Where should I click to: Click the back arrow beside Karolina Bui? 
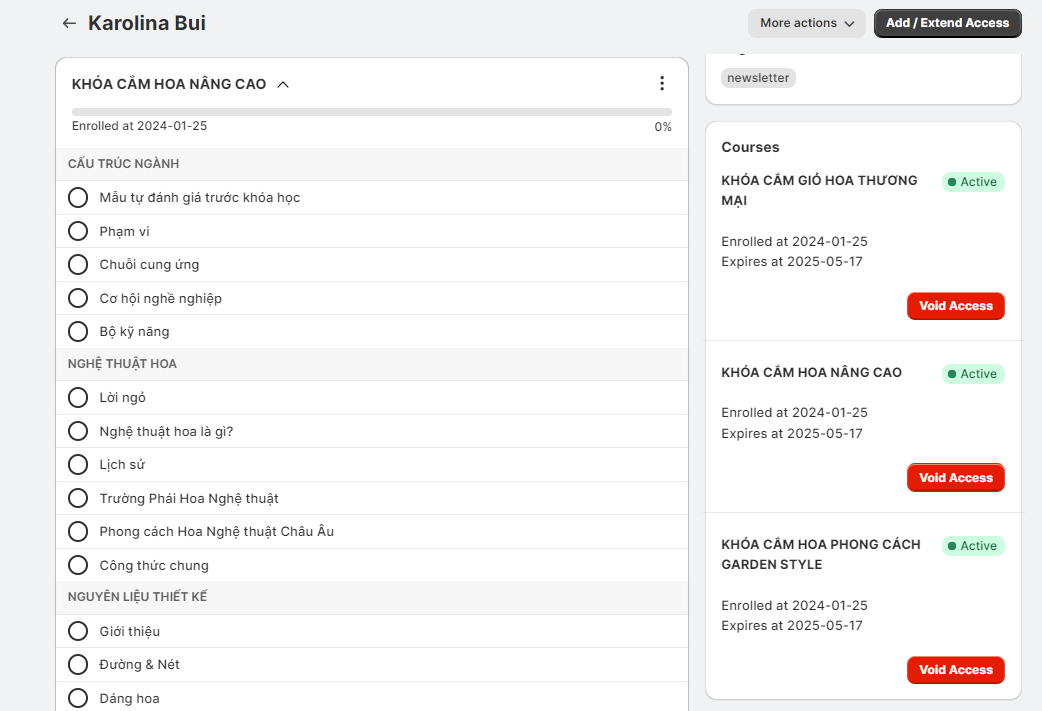(69, 23)
